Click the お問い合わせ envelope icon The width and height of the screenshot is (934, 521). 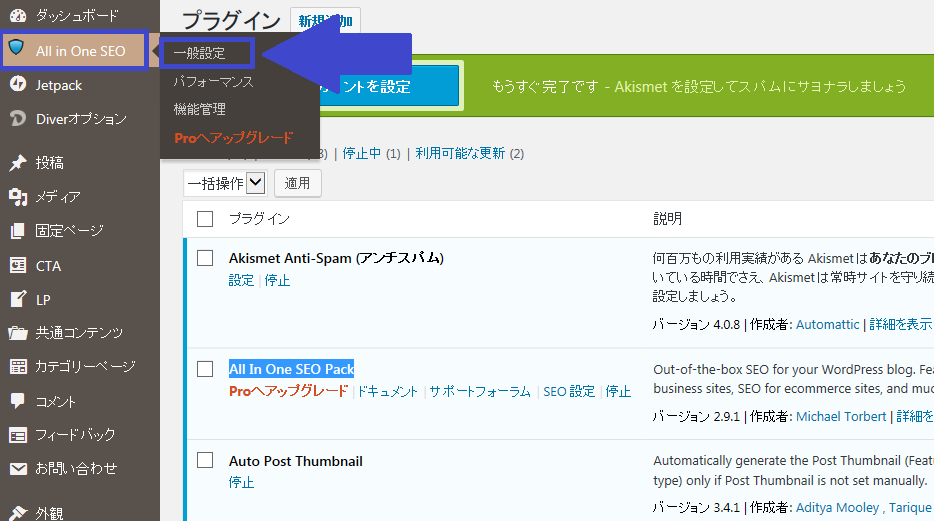pos(17,468)
